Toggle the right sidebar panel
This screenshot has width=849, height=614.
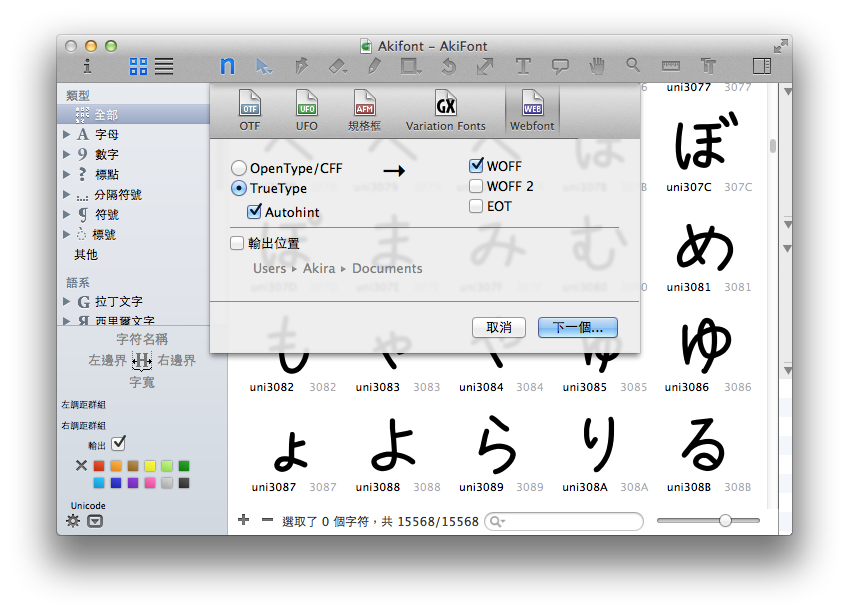coord(762,66)
